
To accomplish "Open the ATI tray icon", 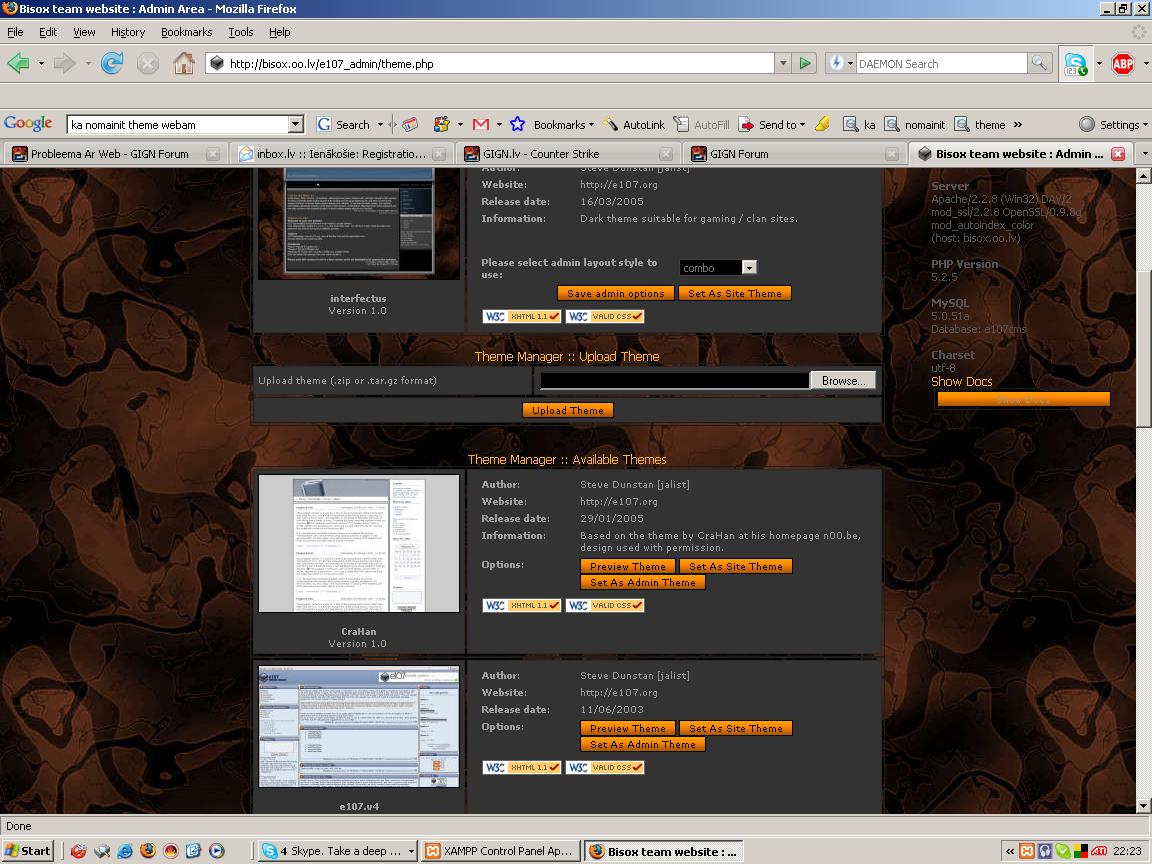I will point(1098,852).
